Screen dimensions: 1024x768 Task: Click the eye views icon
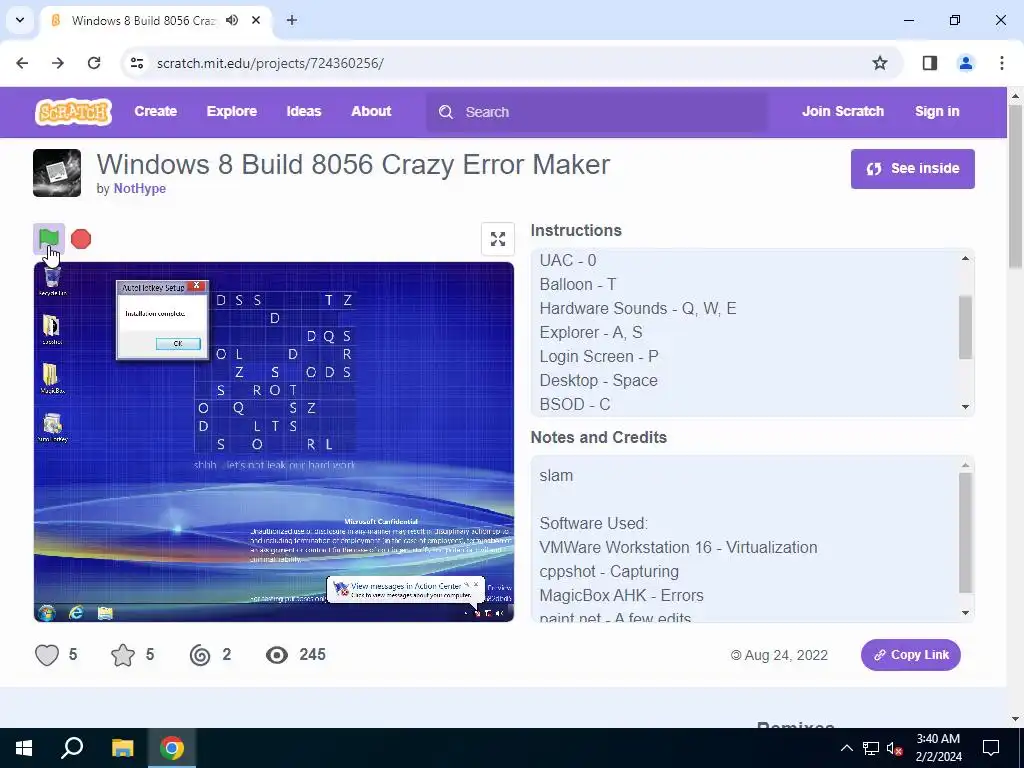click(x=277, y=655)
